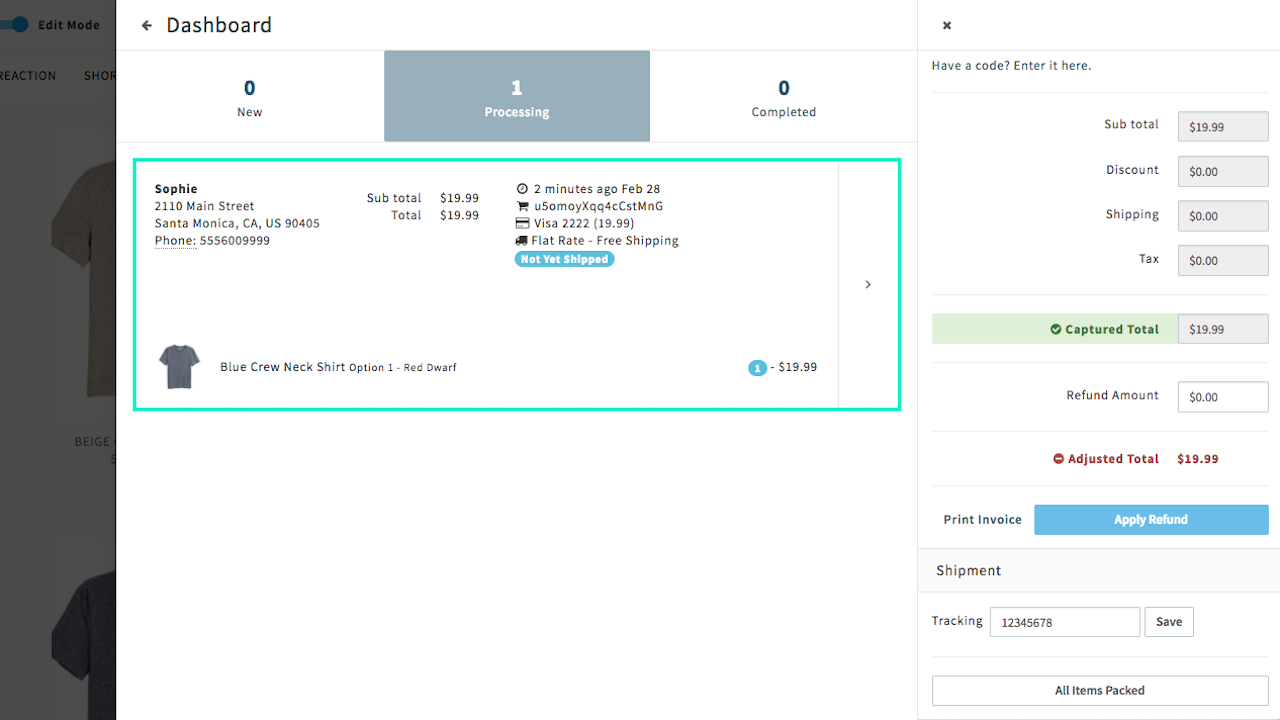1280x720 pixels.
Task: Click the green check icon by Captured Total
Action: coord(1056,329)
